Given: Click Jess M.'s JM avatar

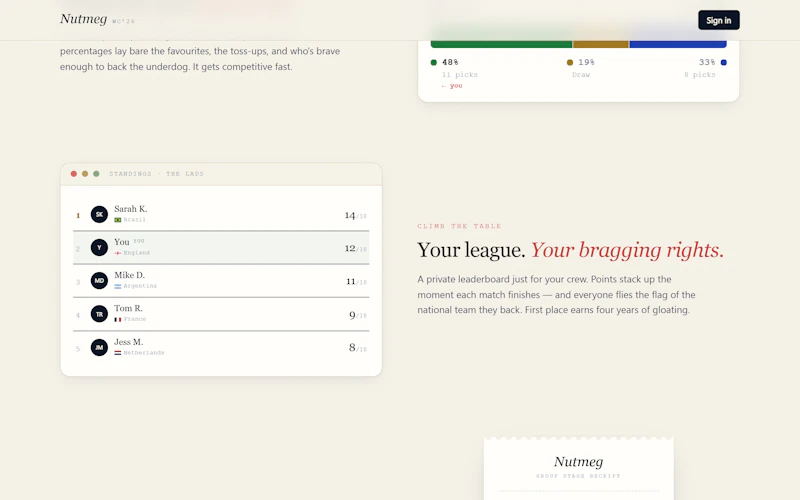Looking at the screenshot, I should [x=99, y=347].
